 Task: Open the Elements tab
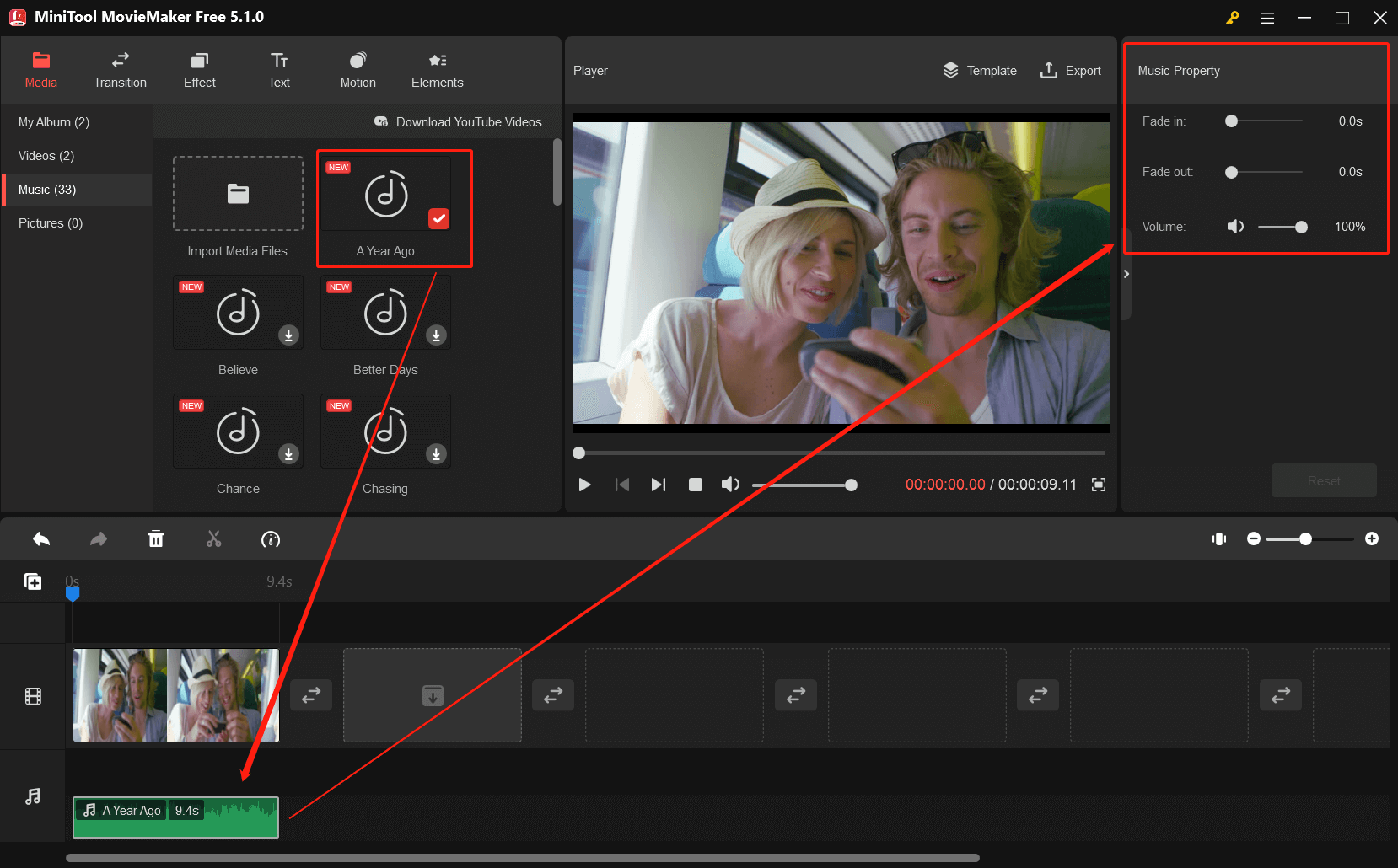coord(438,70)
